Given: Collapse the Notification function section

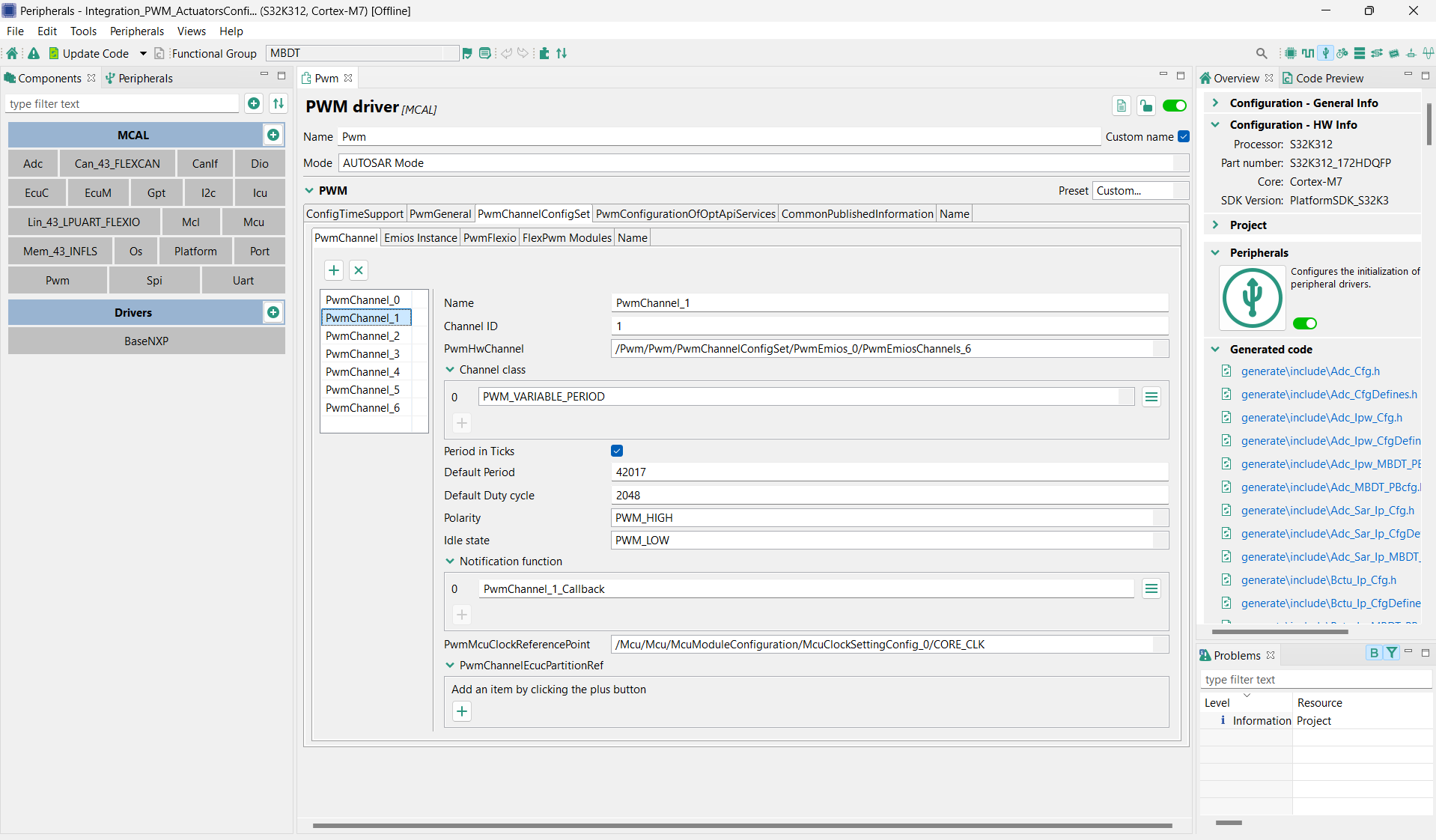Looking at the screenshot, I should 450,561.
